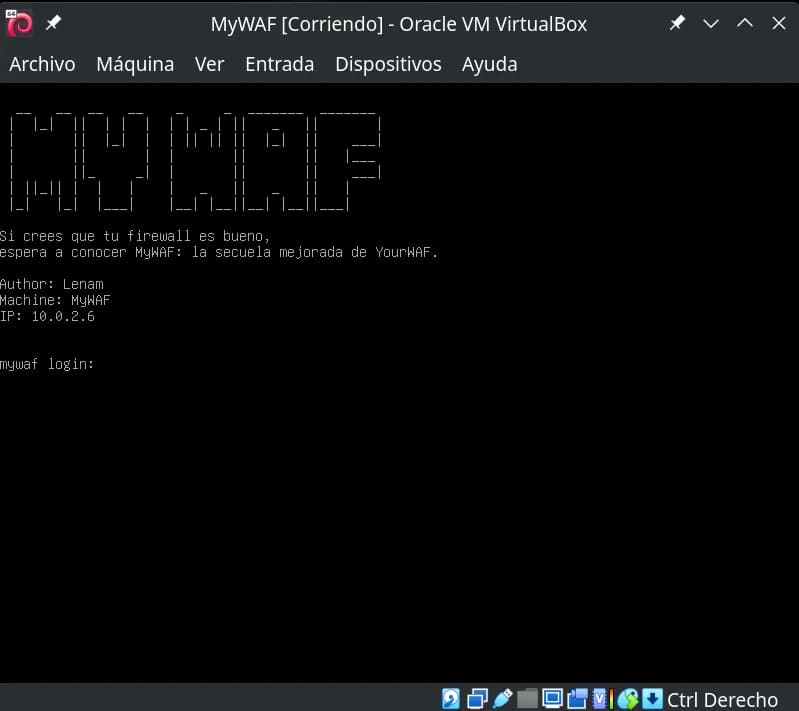Open the Entrada menu

coord(279,64)
